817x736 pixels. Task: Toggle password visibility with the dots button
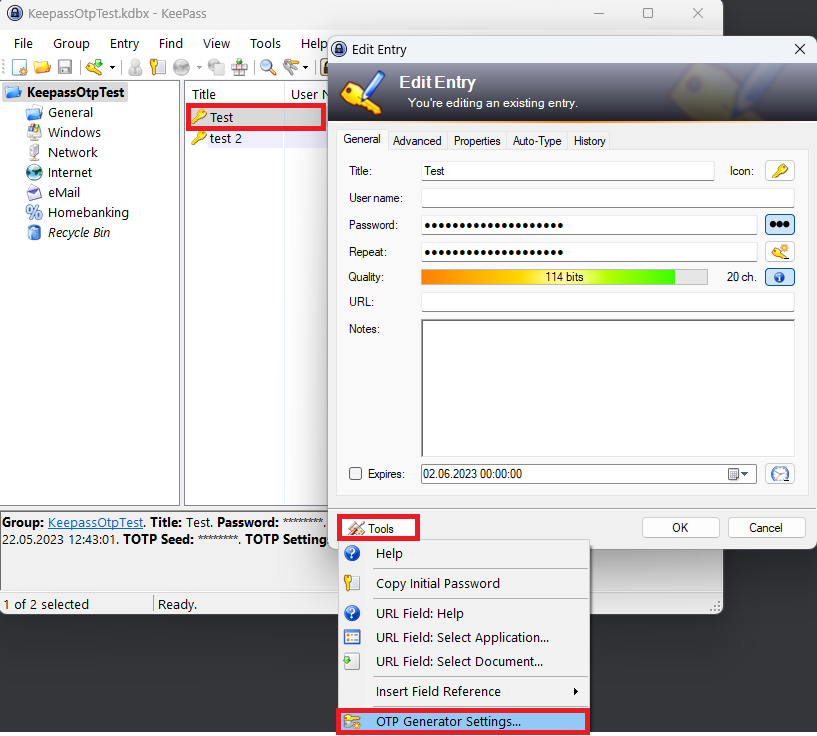click(x=779, y=224)
